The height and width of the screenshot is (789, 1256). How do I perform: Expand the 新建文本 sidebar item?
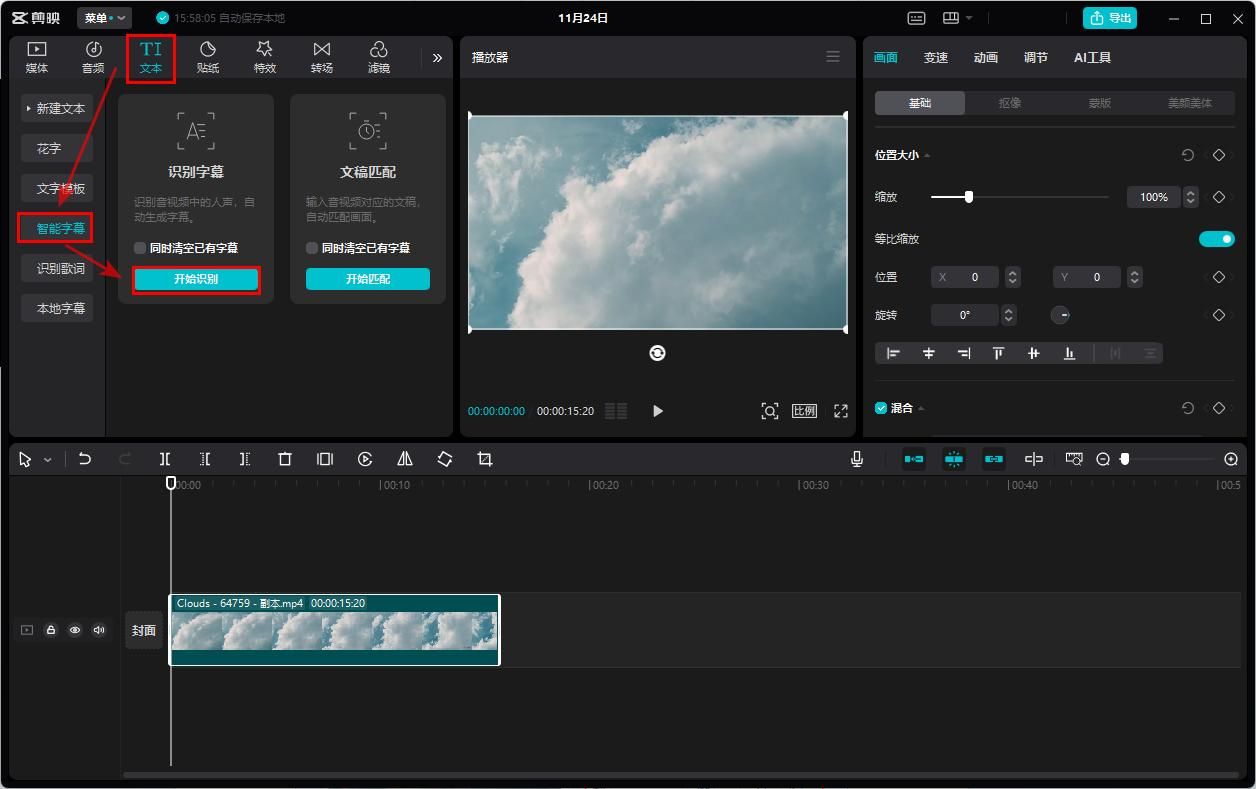coord(57,108)
